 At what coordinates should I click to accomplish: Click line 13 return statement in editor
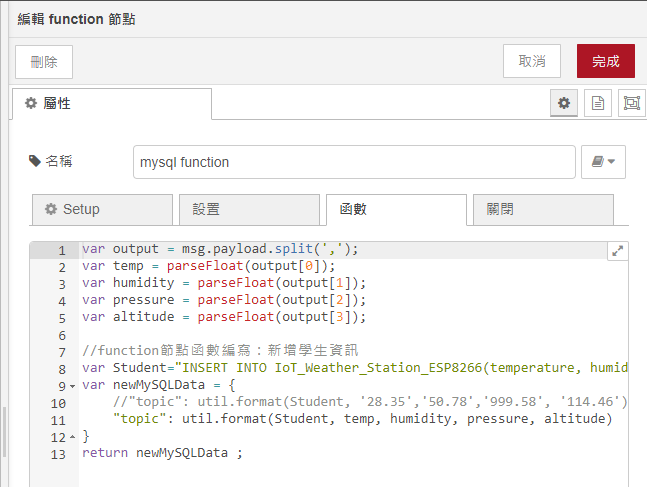[162, 453]
